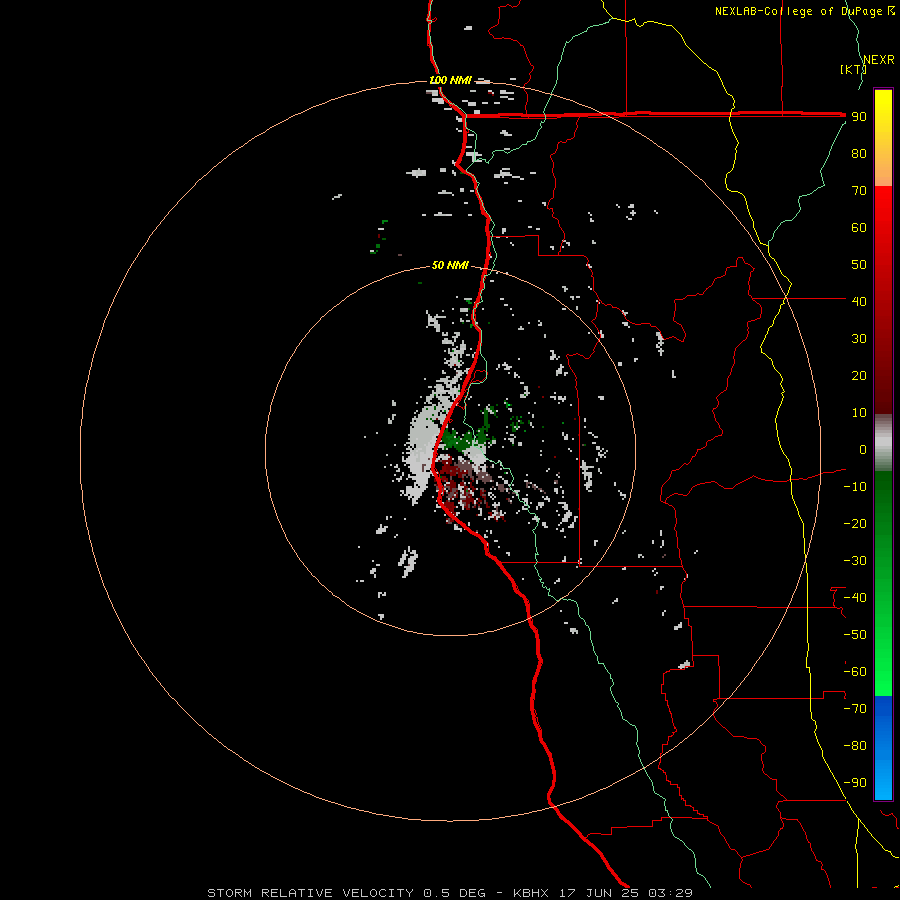
Task: Choose the -70 value on the scale
Action: 855,708
